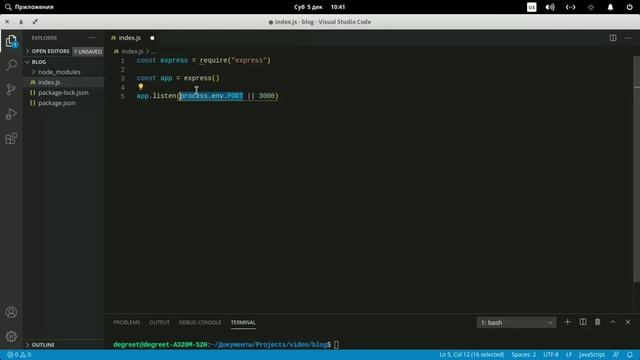Screen dimensions: 640x360
Task: Change end of line via 'LF'
Action: [569, 355]
